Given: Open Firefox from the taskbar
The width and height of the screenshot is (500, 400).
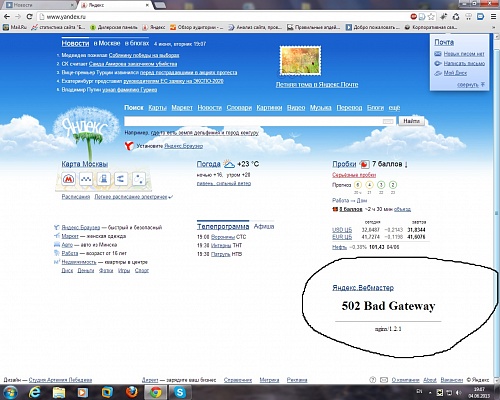Looking at the screenshot, I should pos(132,392).
